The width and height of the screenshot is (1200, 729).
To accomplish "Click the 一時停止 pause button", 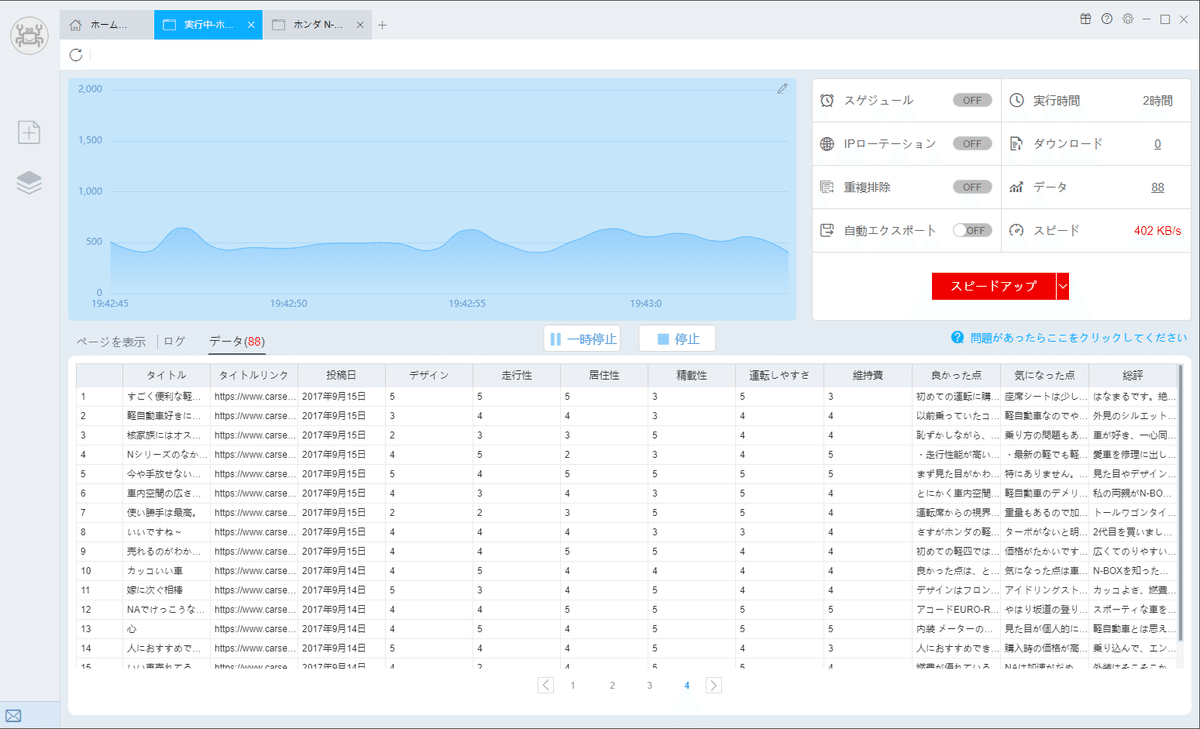I will tap(582, 339).
